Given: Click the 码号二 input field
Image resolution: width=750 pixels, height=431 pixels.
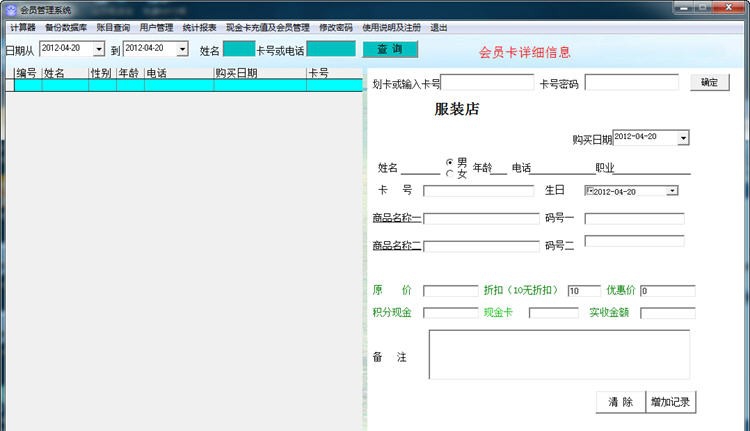Looking at the screenshot, I should pyautogui.click(x=634, y=241).
